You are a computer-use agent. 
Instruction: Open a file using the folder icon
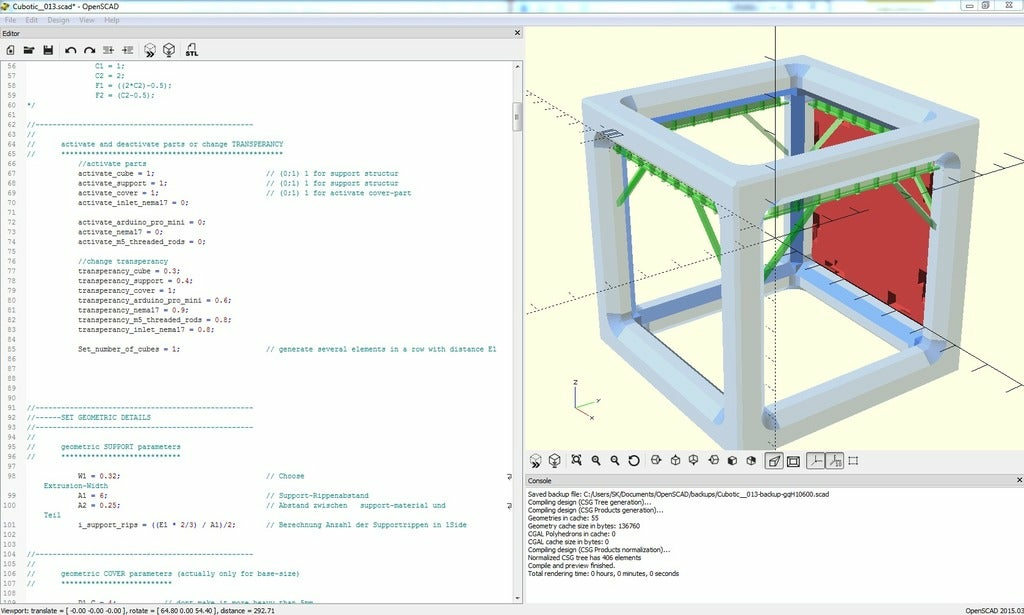click(29, 50)
